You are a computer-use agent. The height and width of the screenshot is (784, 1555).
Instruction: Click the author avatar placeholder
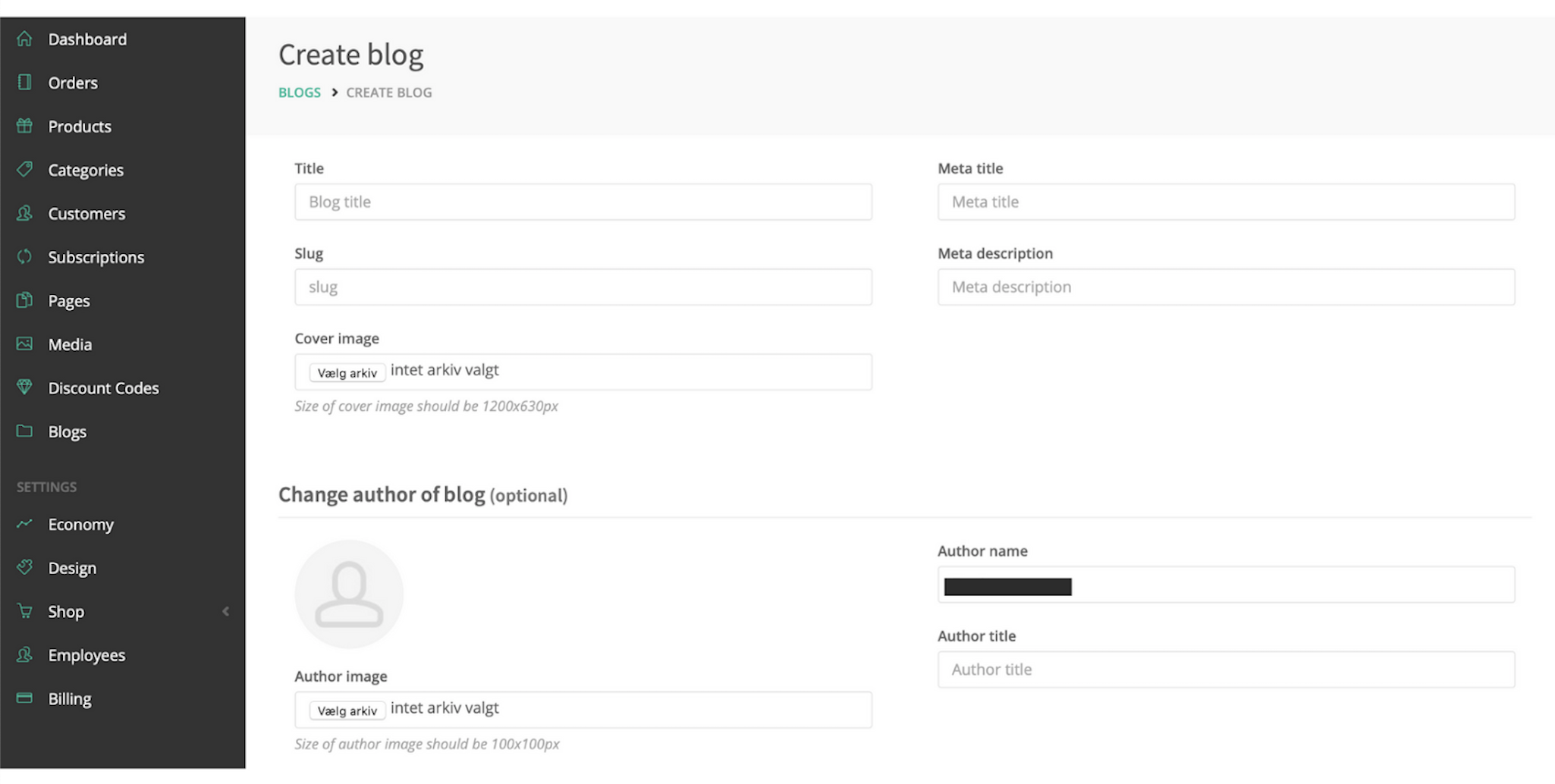[x=349, y=594]
